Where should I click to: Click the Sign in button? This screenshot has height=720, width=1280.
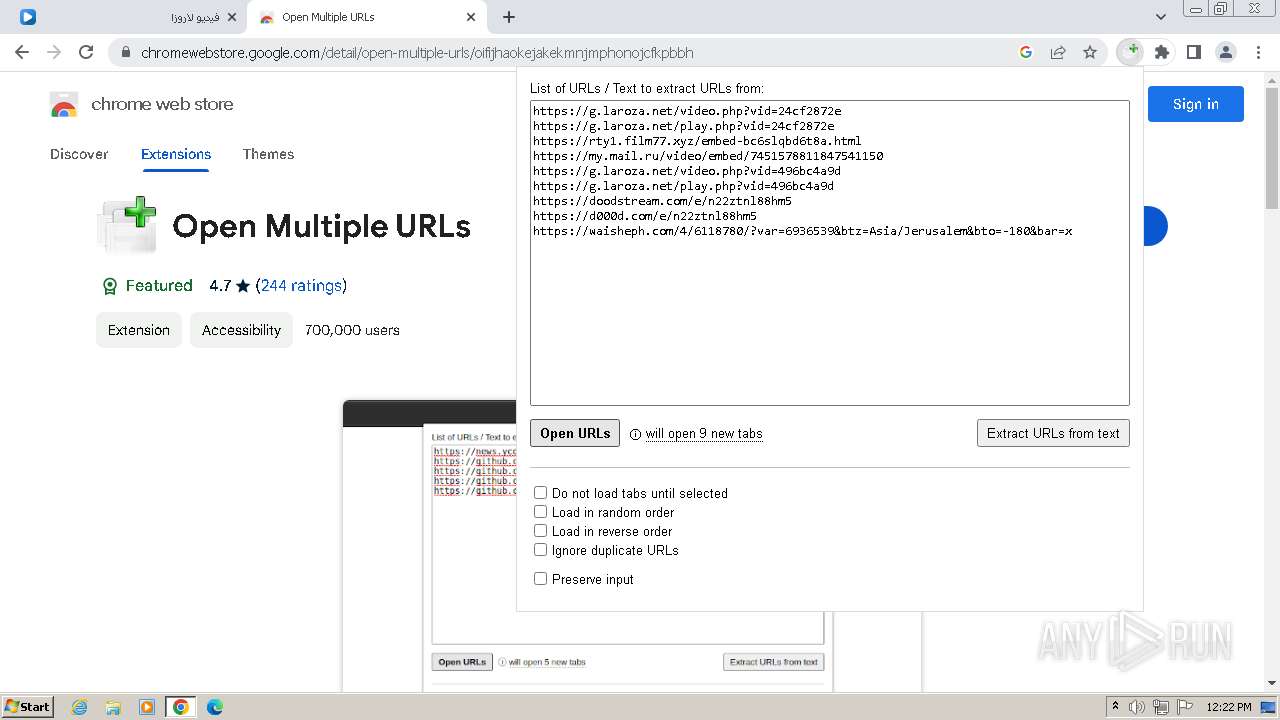[x=1196, y=104]
